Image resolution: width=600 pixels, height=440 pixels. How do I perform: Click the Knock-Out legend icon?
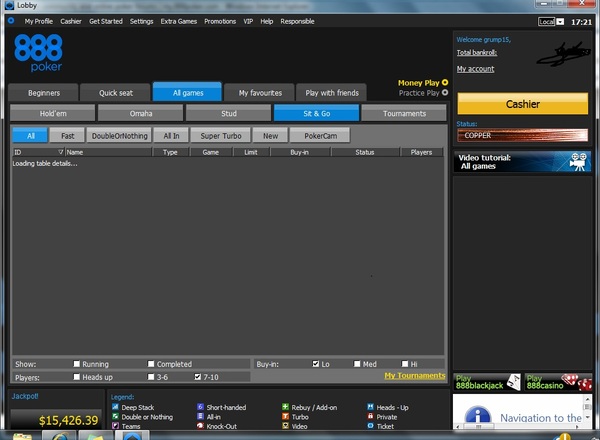click(x=200, y=425)
